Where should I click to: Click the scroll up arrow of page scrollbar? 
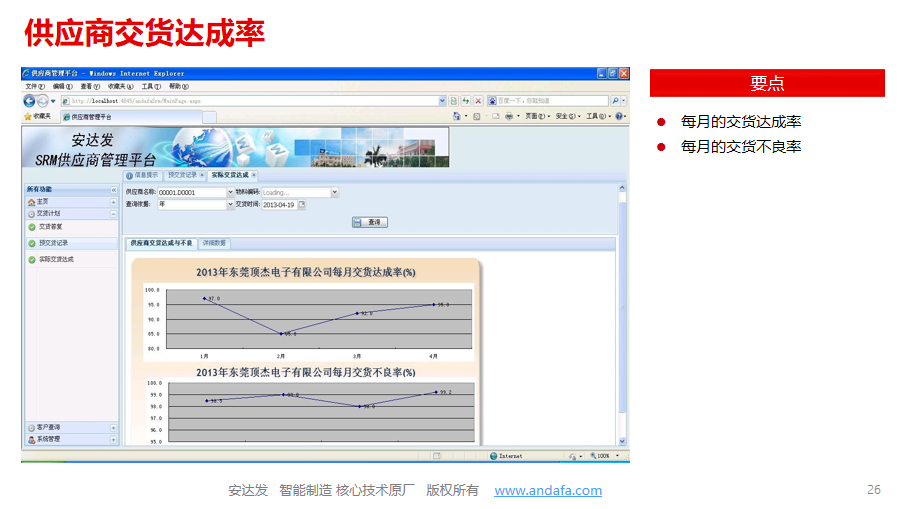tap(622, 188)
